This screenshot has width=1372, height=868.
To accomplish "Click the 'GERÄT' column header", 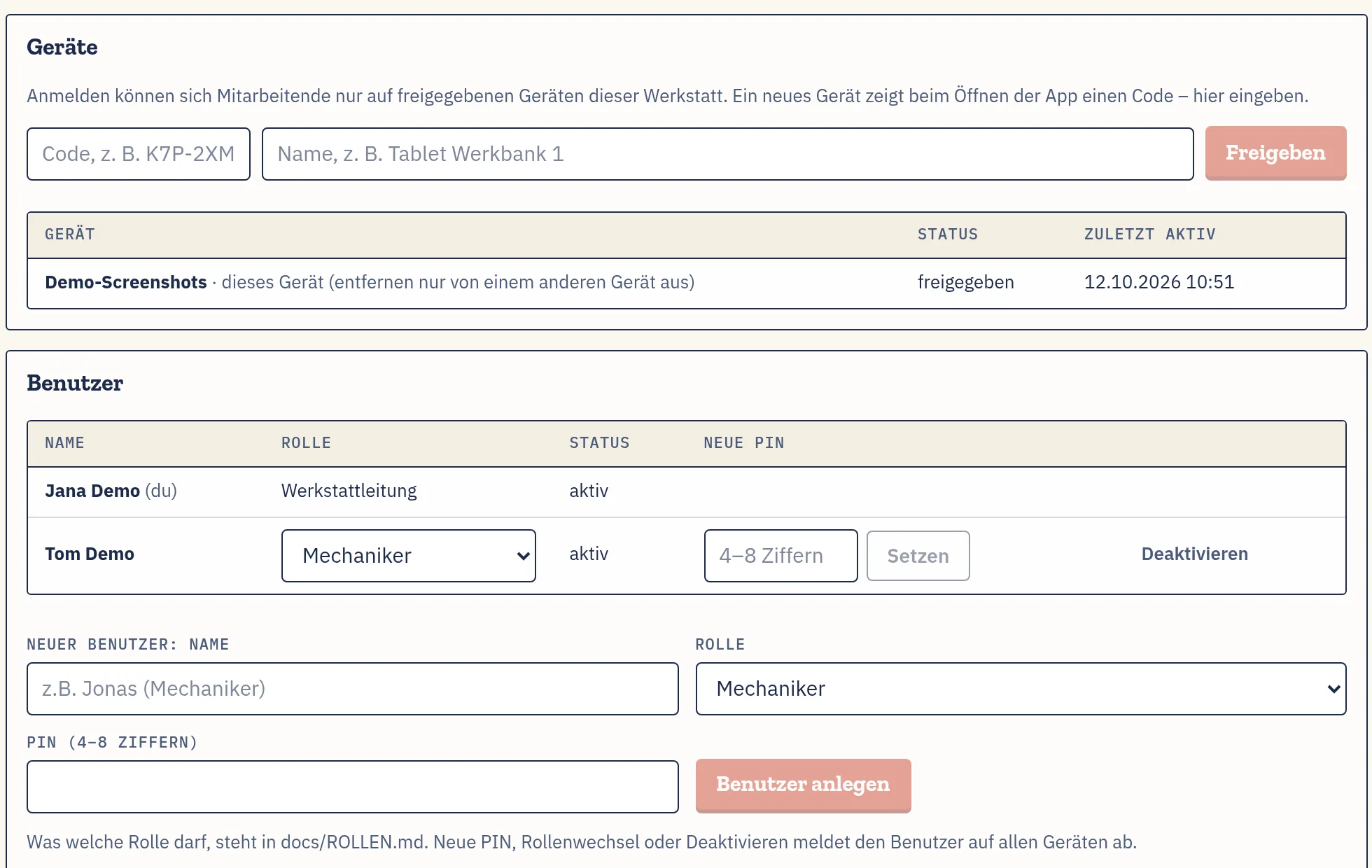I will click(x=69, y=234).
